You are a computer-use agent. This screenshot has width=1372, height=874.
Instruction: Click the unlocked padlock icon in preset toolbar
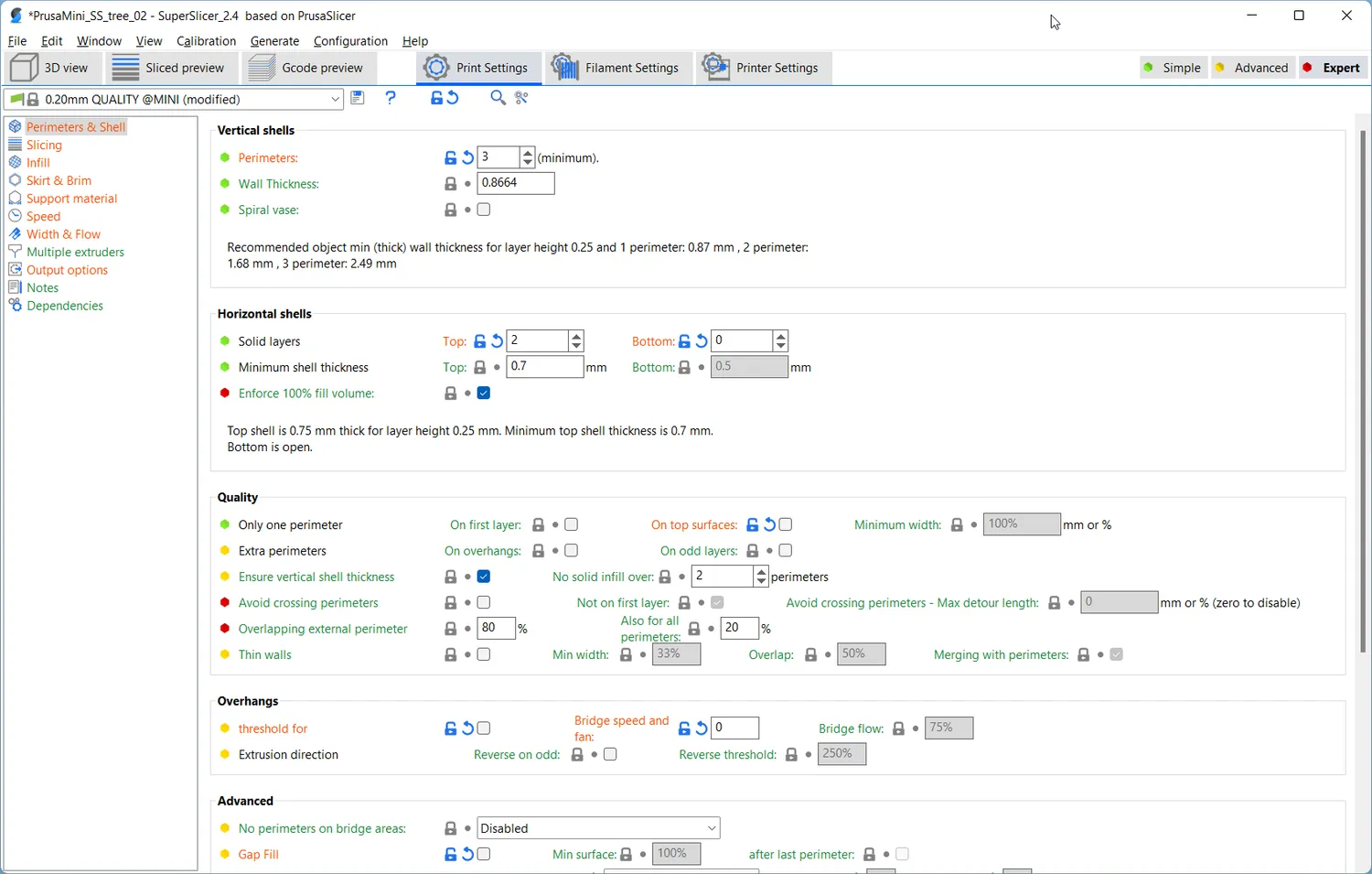click(436, 98)
